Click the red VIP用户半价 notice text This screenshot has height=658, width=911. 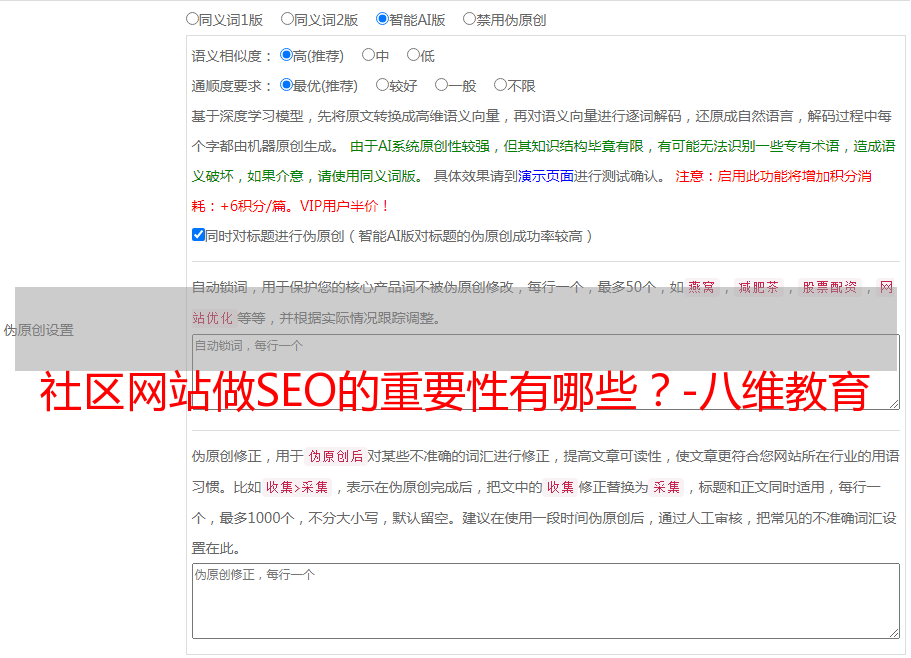(x=344, y=206)
